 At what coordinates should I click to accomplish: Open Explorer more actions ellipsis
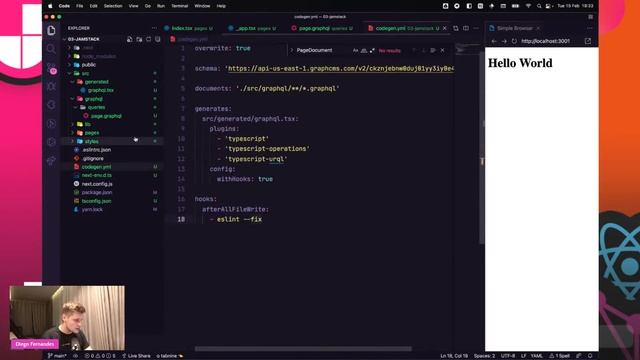(x=154, y=28)
